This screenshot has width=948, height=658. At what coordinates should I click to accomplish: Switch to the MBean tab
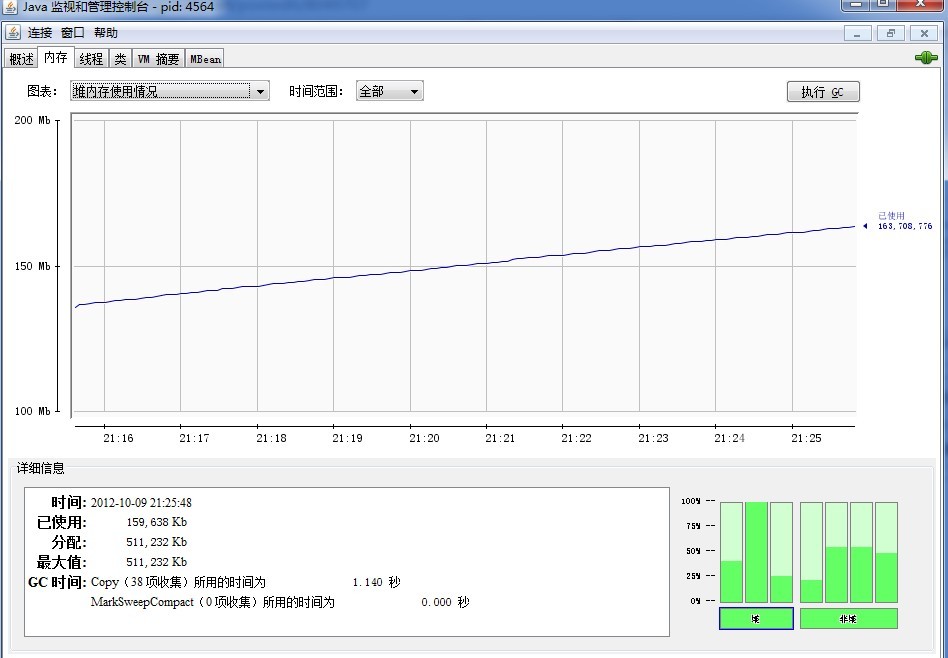[205, 59]
